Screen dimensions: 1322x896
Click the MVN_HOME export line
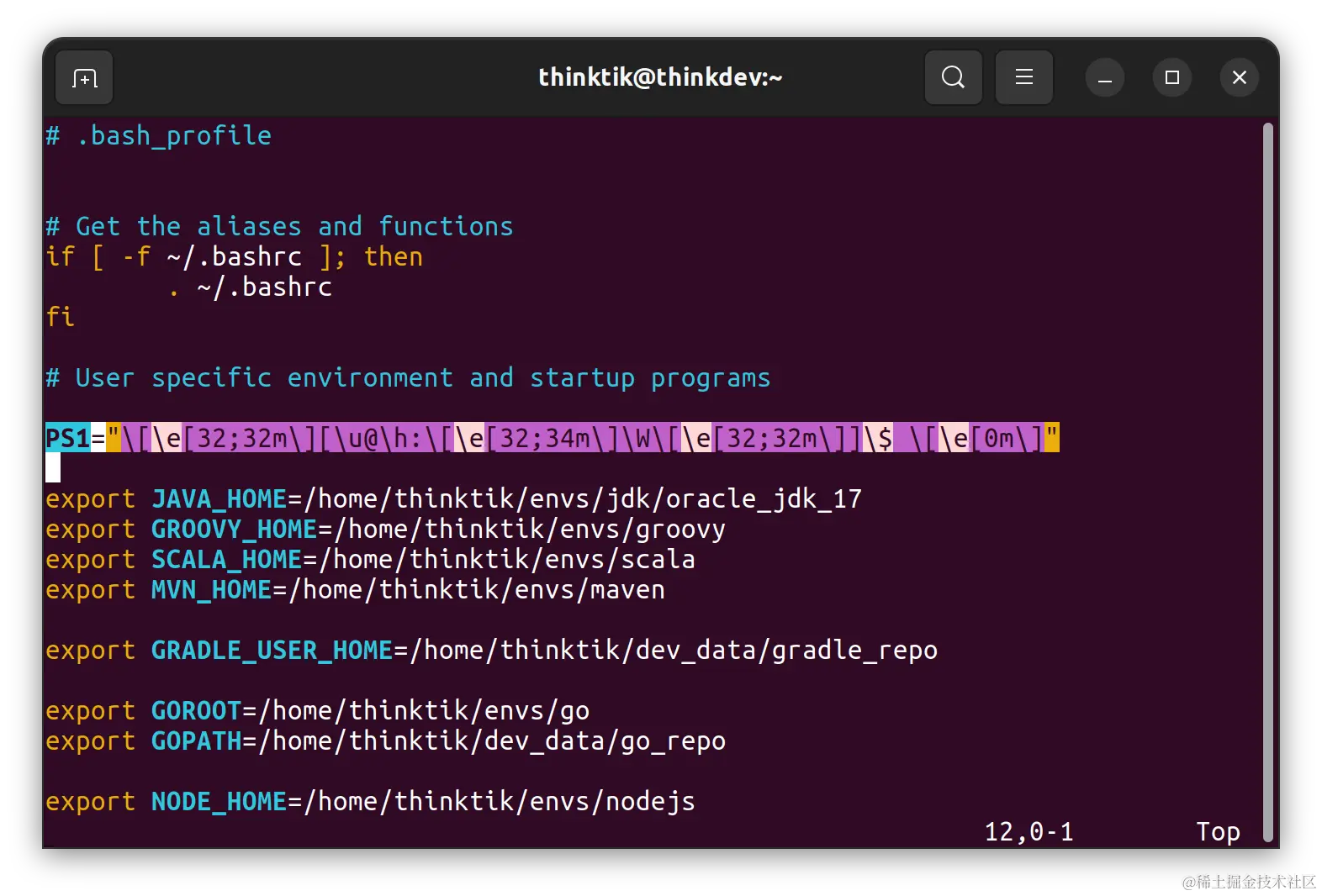(355, 589)
